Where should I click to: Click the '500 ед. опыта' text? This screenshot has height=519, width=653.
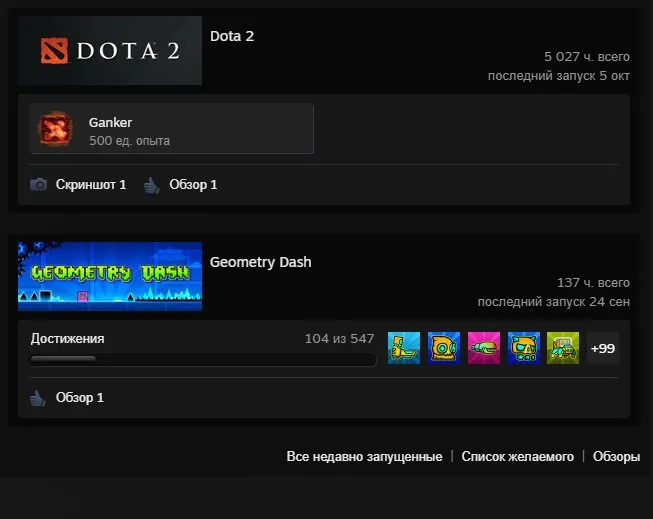(130, 141)
